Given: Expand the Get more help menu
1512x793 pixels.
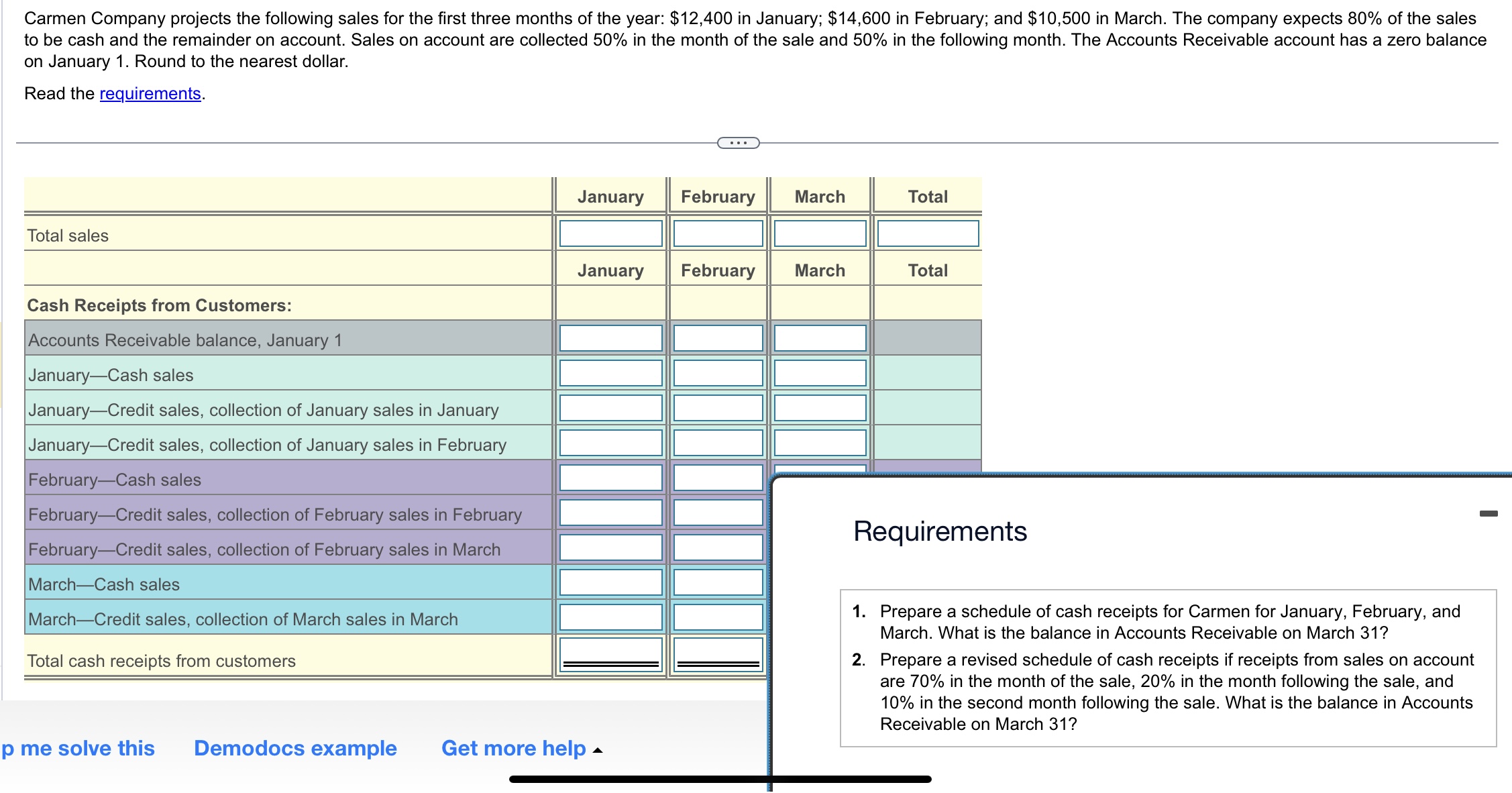Looking at the screenshot, I should (521, 748).
